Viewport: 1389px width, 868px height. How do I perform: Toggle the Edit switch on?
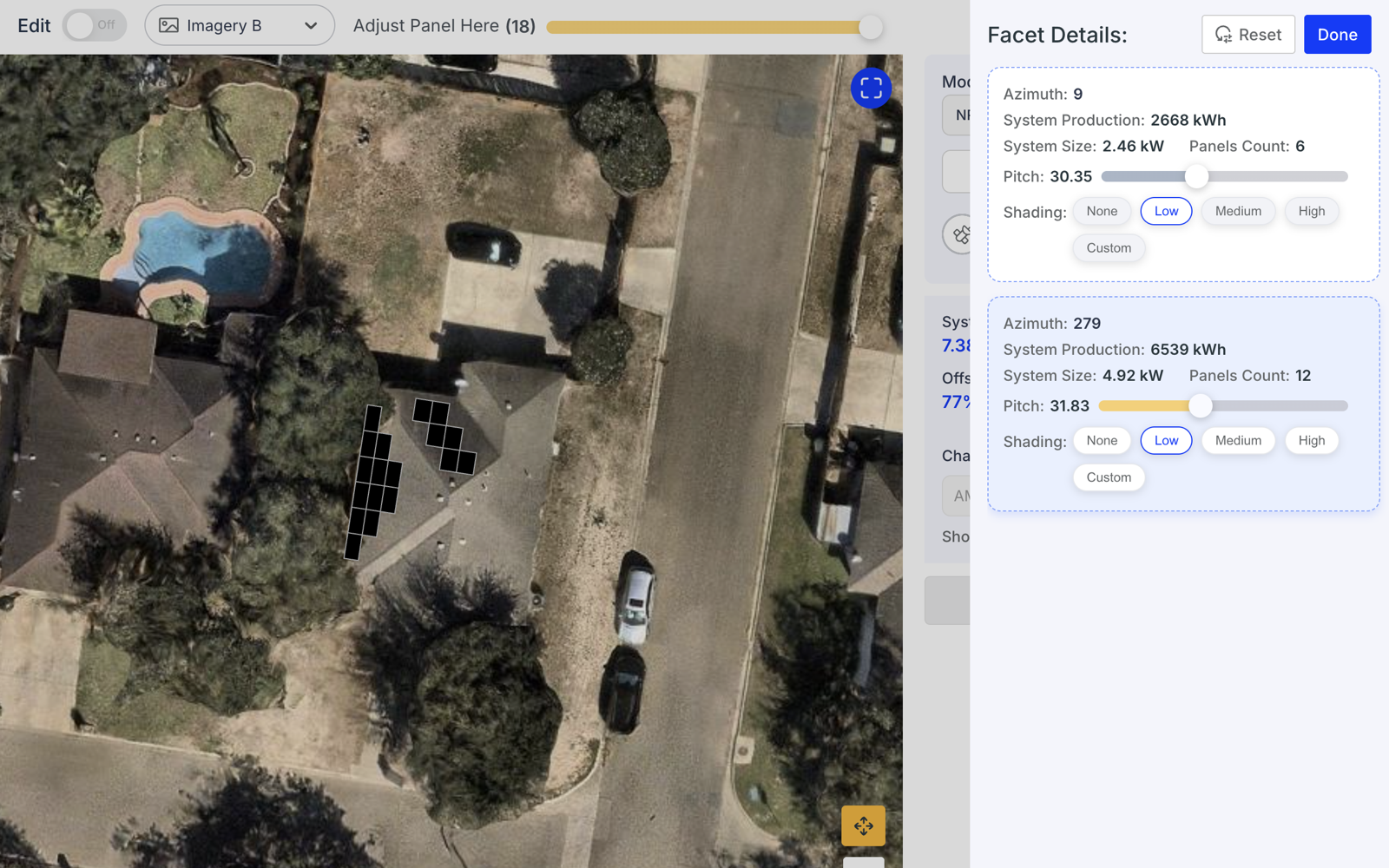[94, 25]
